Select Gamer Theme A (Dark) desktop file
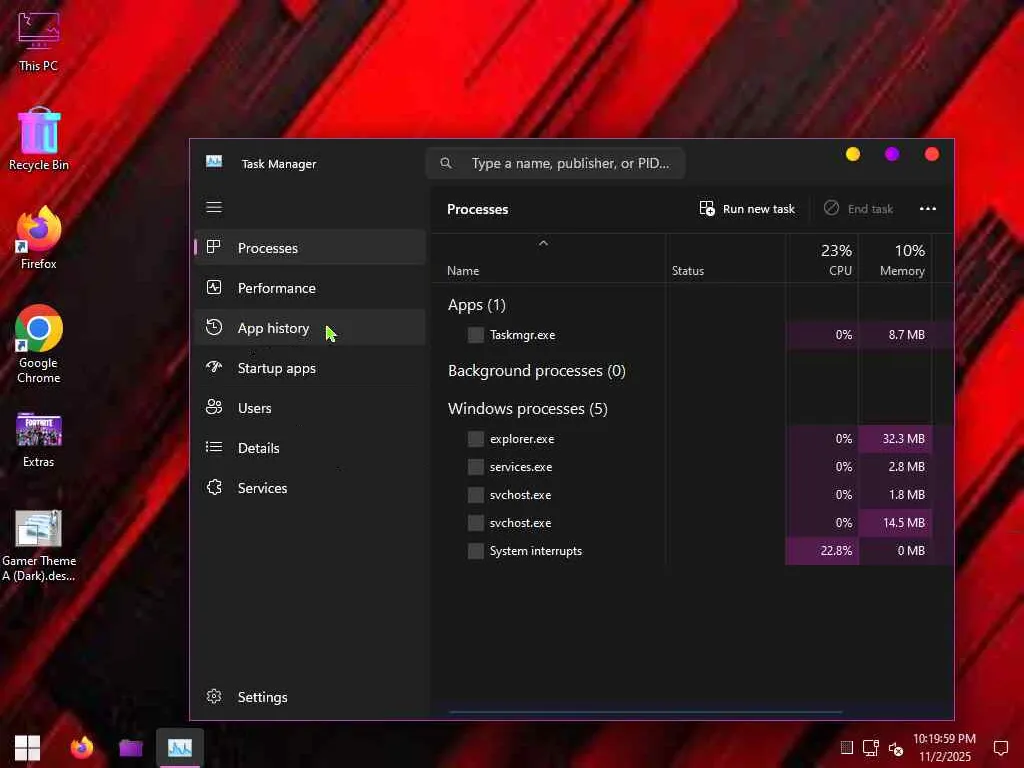Screen dimensions: 1024x768 coord(39,546)
